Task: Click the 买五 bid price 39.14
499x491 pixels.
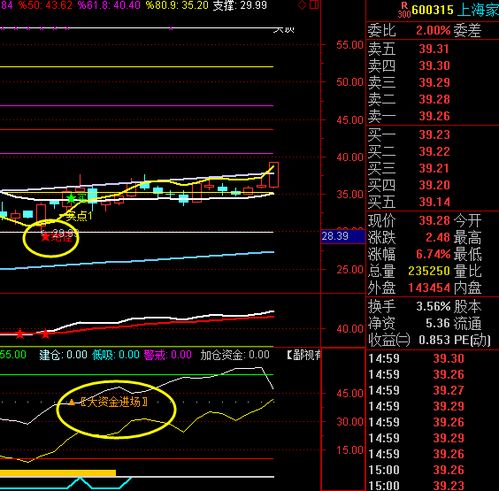Action: [x=434, y=202]
